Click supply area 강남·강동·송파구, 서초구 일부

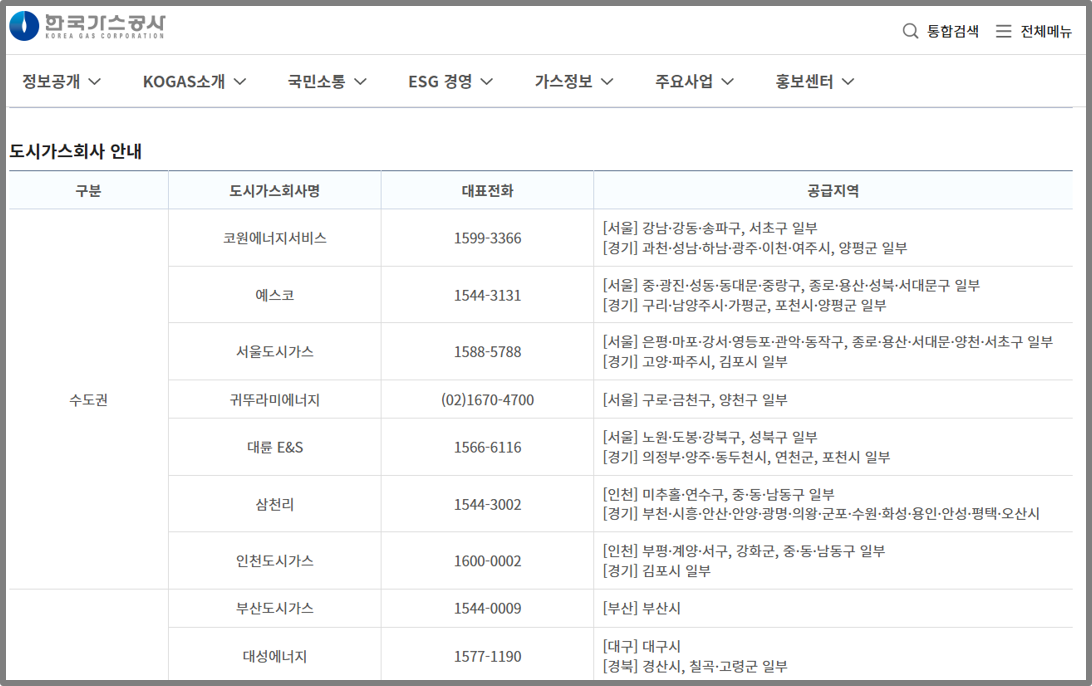[729, 228]
